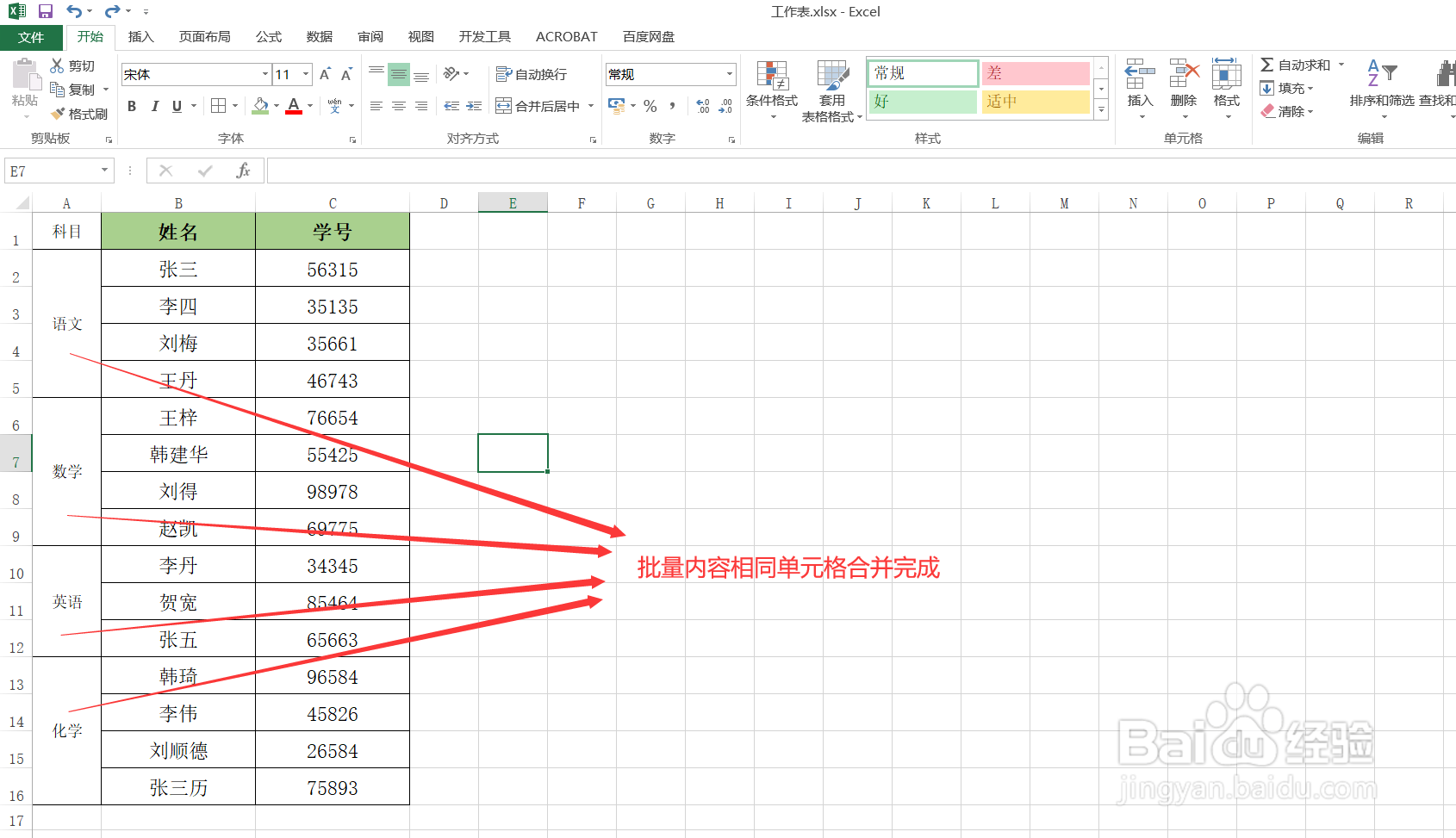
Task: Click 自动求和 AutoSum button
Action: tap(1296, 65)
